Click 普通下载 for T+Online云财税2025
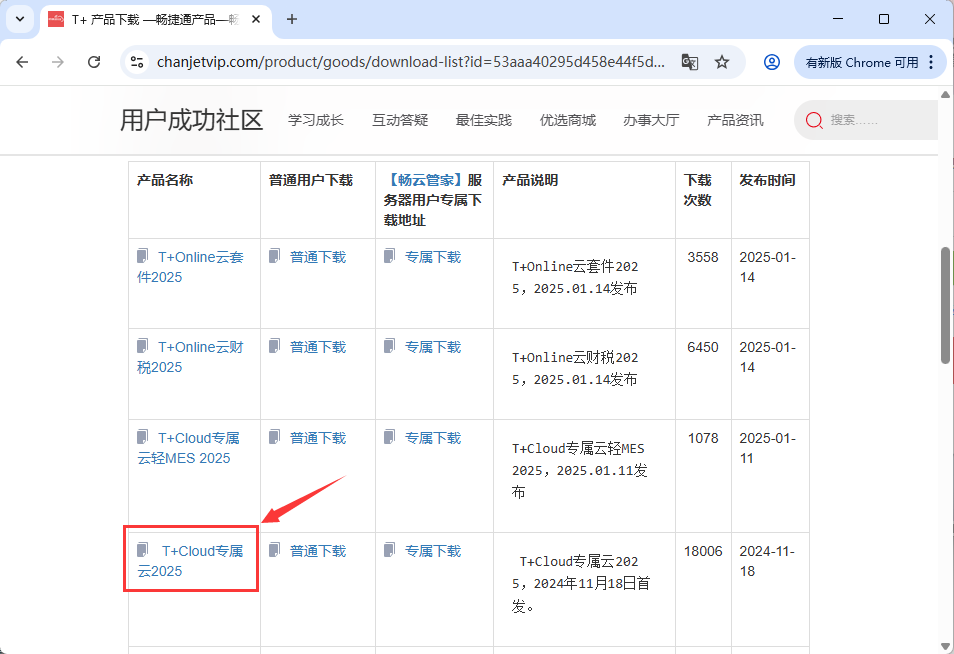The height and width of the screenshot is (654, 954). coord(318,347)
